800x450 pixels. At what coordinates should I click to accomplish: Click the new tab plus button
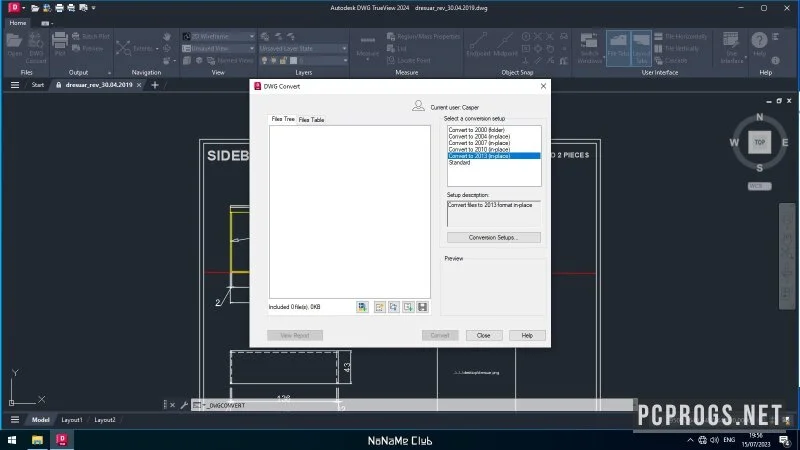[x=155, y=85]
